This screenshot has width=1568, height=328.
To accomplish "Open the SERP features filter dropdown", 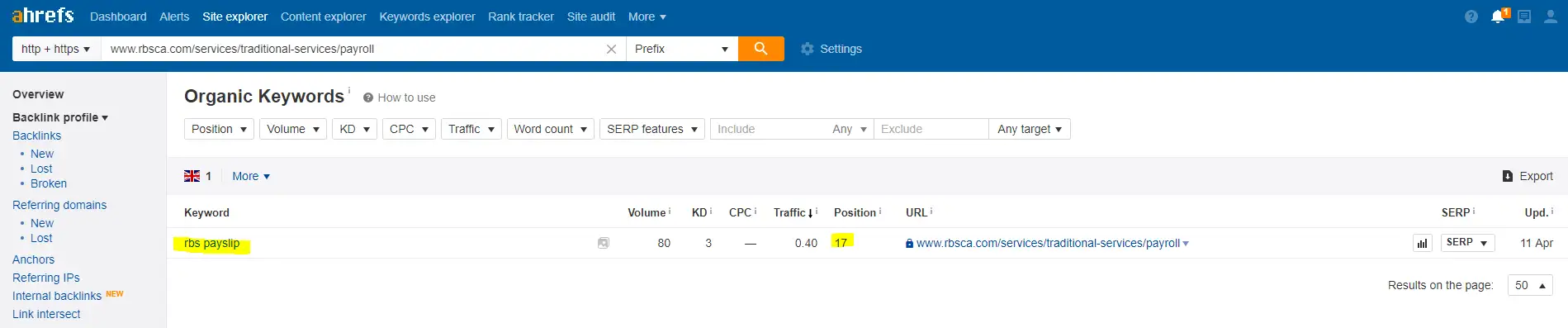I will point(652,129).
